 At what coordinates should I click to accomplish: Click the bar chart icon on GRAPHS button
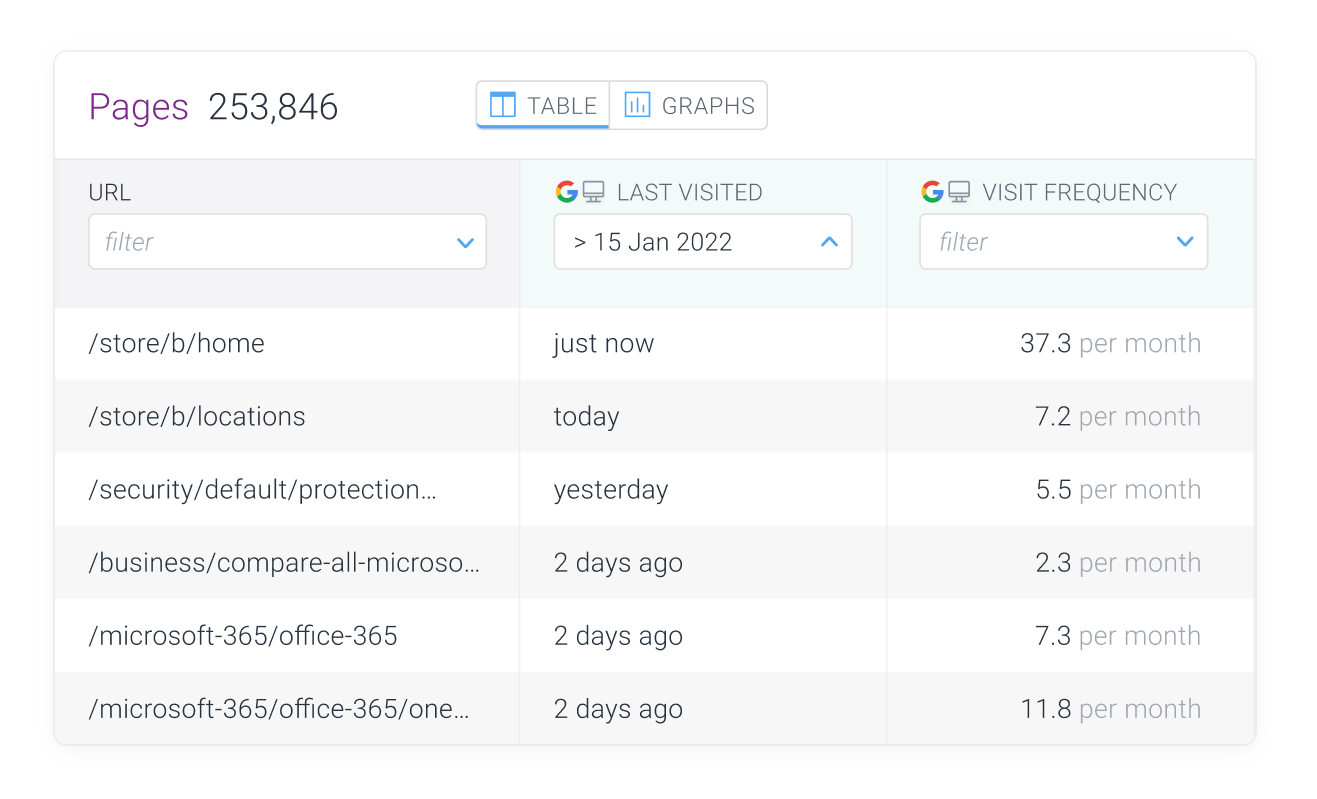click(x=637, y=104)
